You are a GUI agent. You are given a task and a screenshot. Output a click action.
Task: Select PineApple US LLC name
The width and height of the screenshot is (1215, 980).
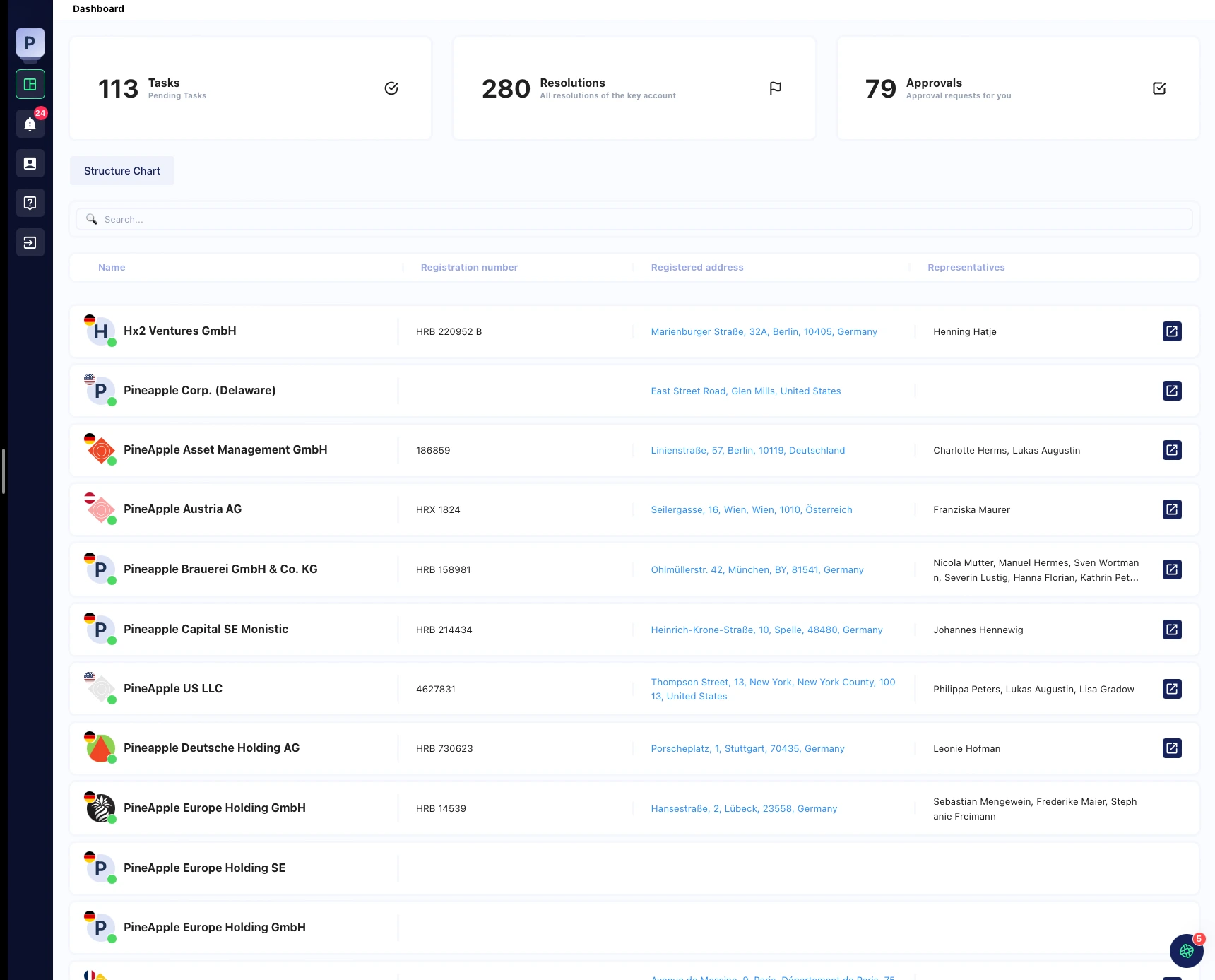[x=173, y=688]
